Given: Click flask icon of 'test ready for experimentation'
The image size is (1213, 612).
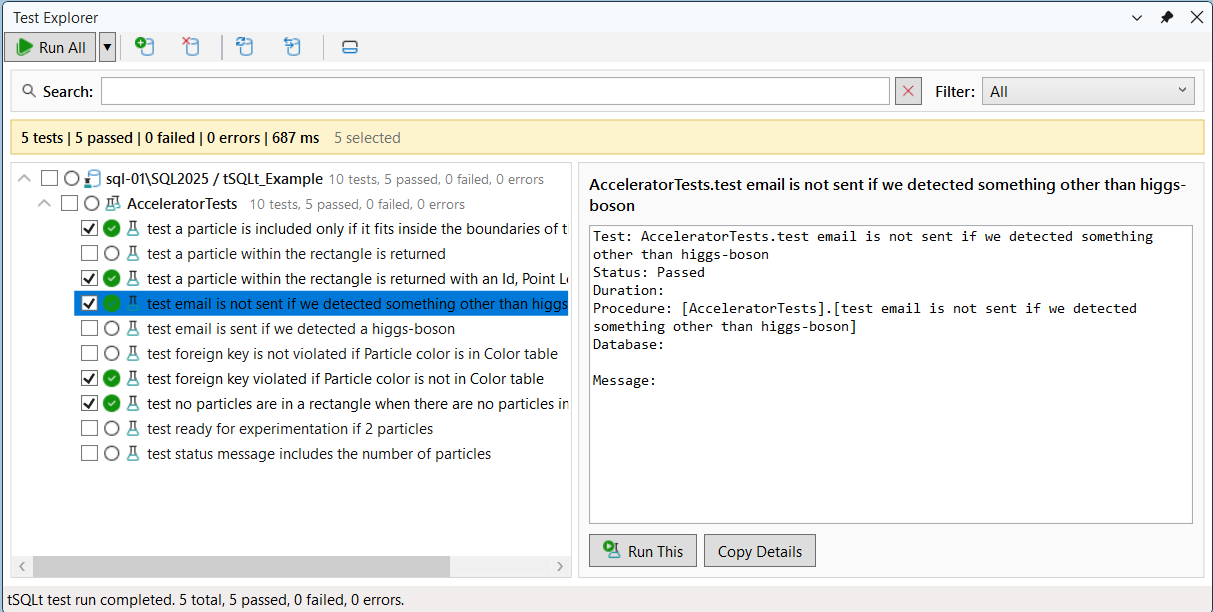Looking at the screenshot, I should pos(132,429).
